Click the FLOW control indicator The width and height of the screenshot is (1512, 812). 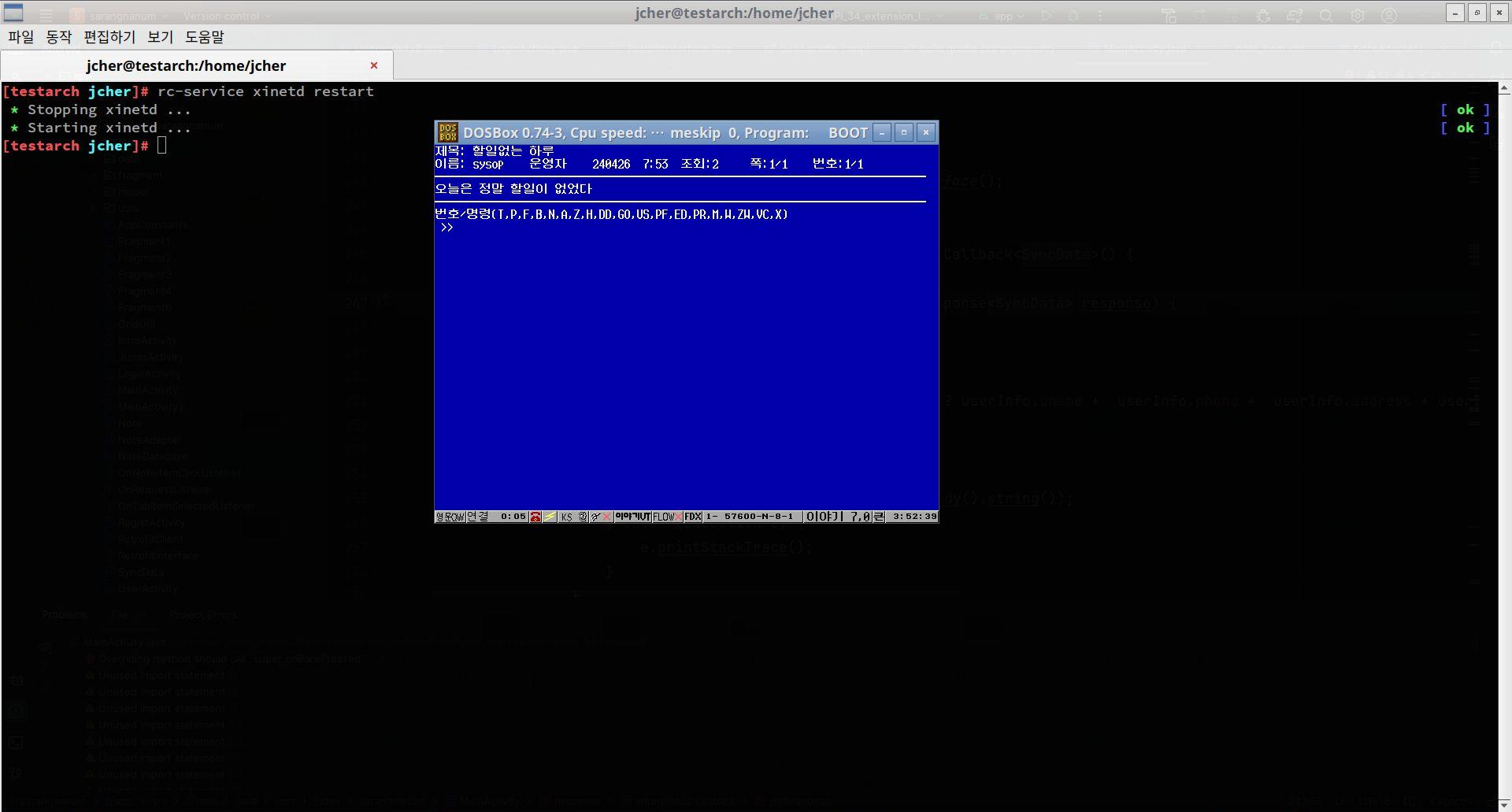[x=664, y=517]
